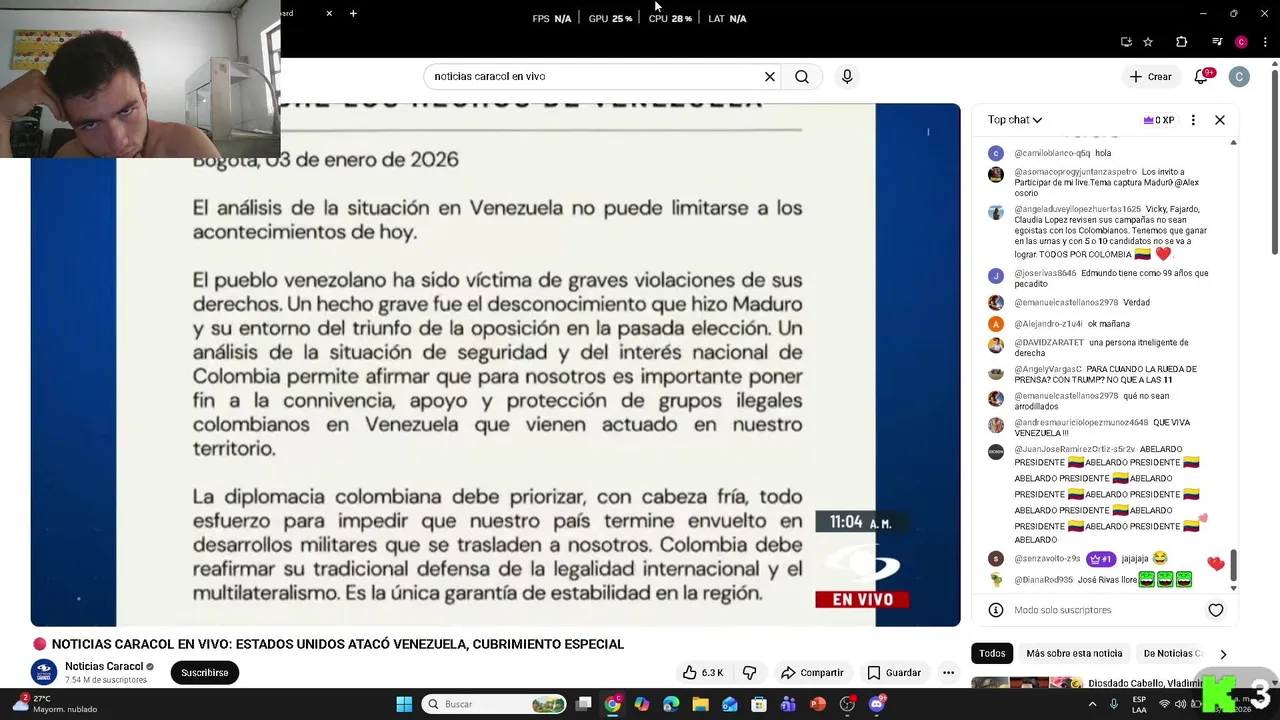Click the magnifier search button
Image resolution: width=1280 pixels, height=720 pixels.
click(x=802, y=76)
